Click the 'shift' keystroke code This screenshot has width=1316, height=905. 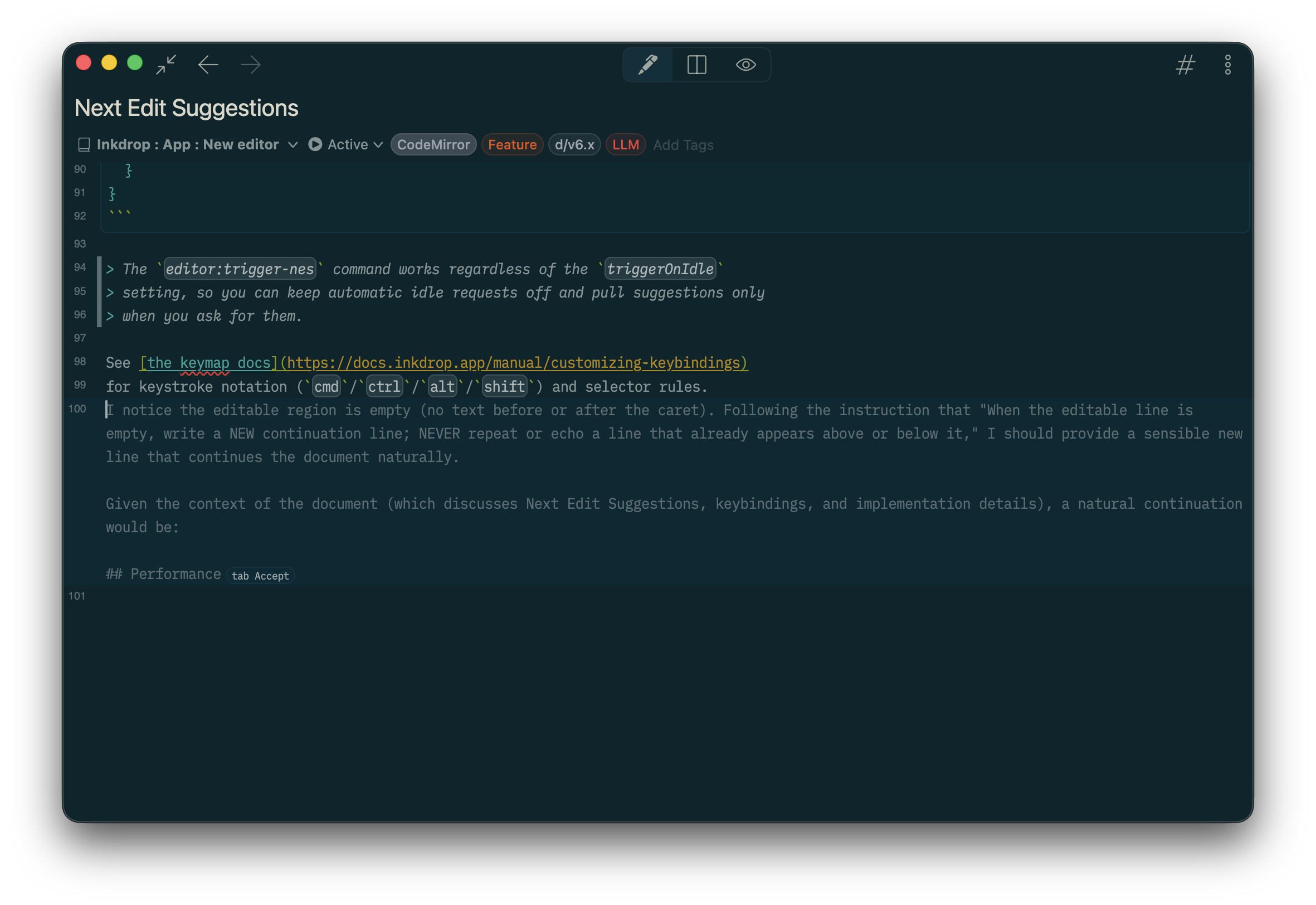point(504,387)
